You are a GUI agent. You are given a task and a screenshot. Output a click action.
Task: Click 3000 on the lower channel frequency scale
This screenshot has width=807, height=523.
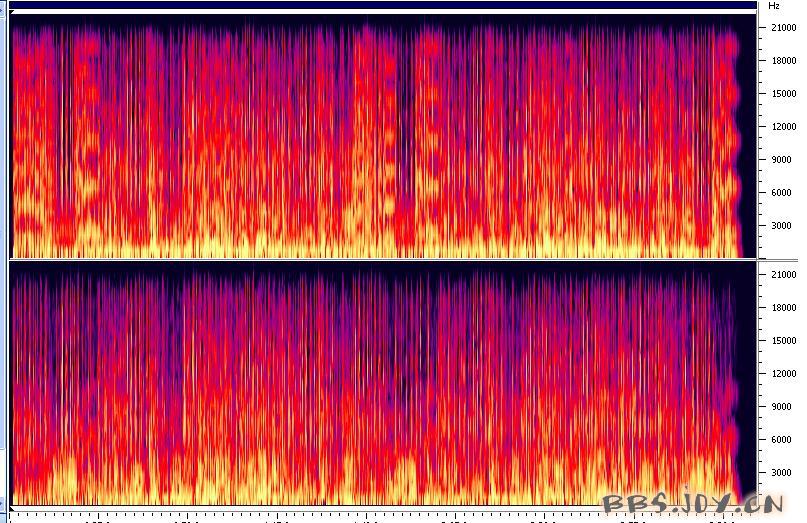(x=781, y=473)
